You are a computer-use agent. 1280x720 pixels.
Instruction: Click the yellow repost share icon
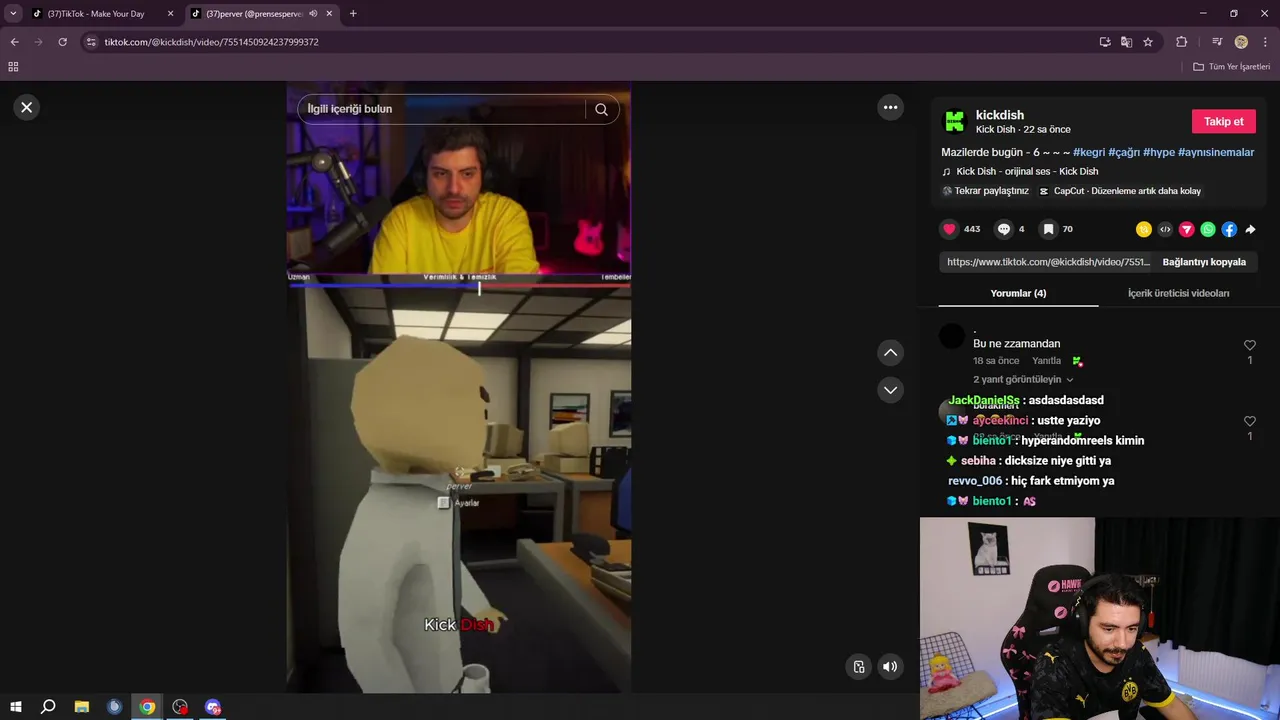pos(1144,229)
